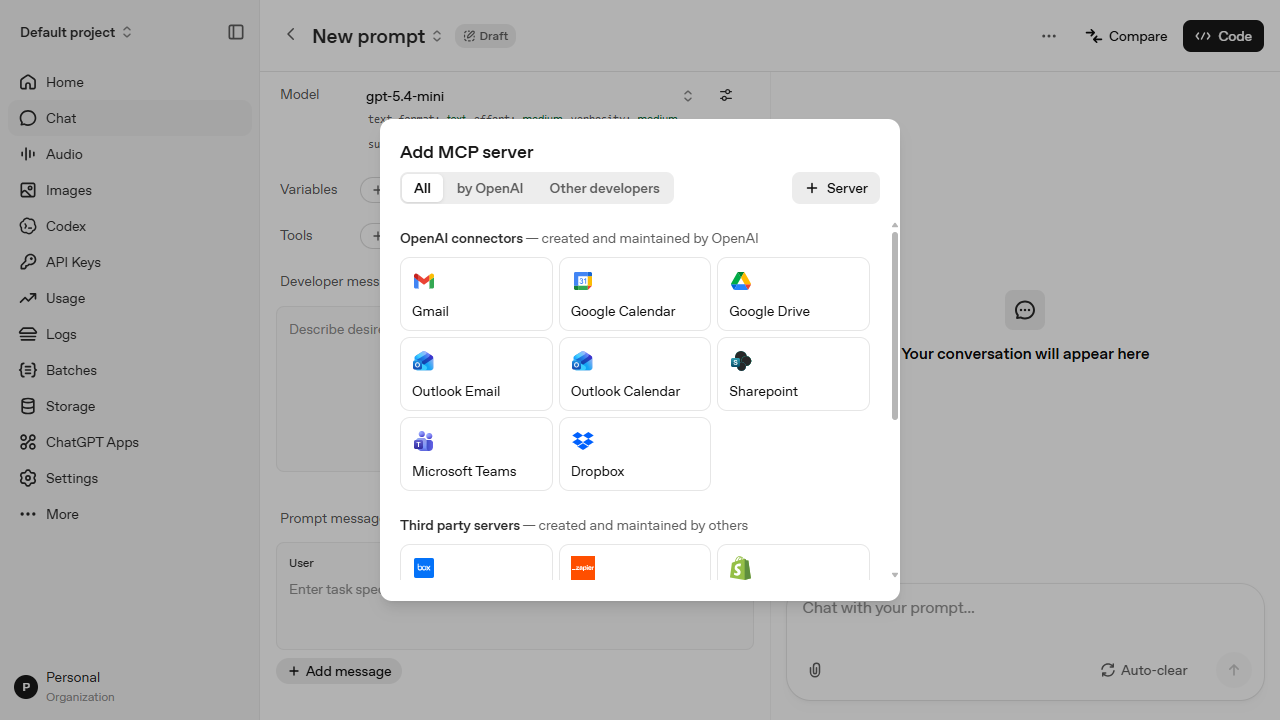Screen dimensions: 1280x720
Task: Pick the Sharepoint connector icon
Action: coord(741,361)
